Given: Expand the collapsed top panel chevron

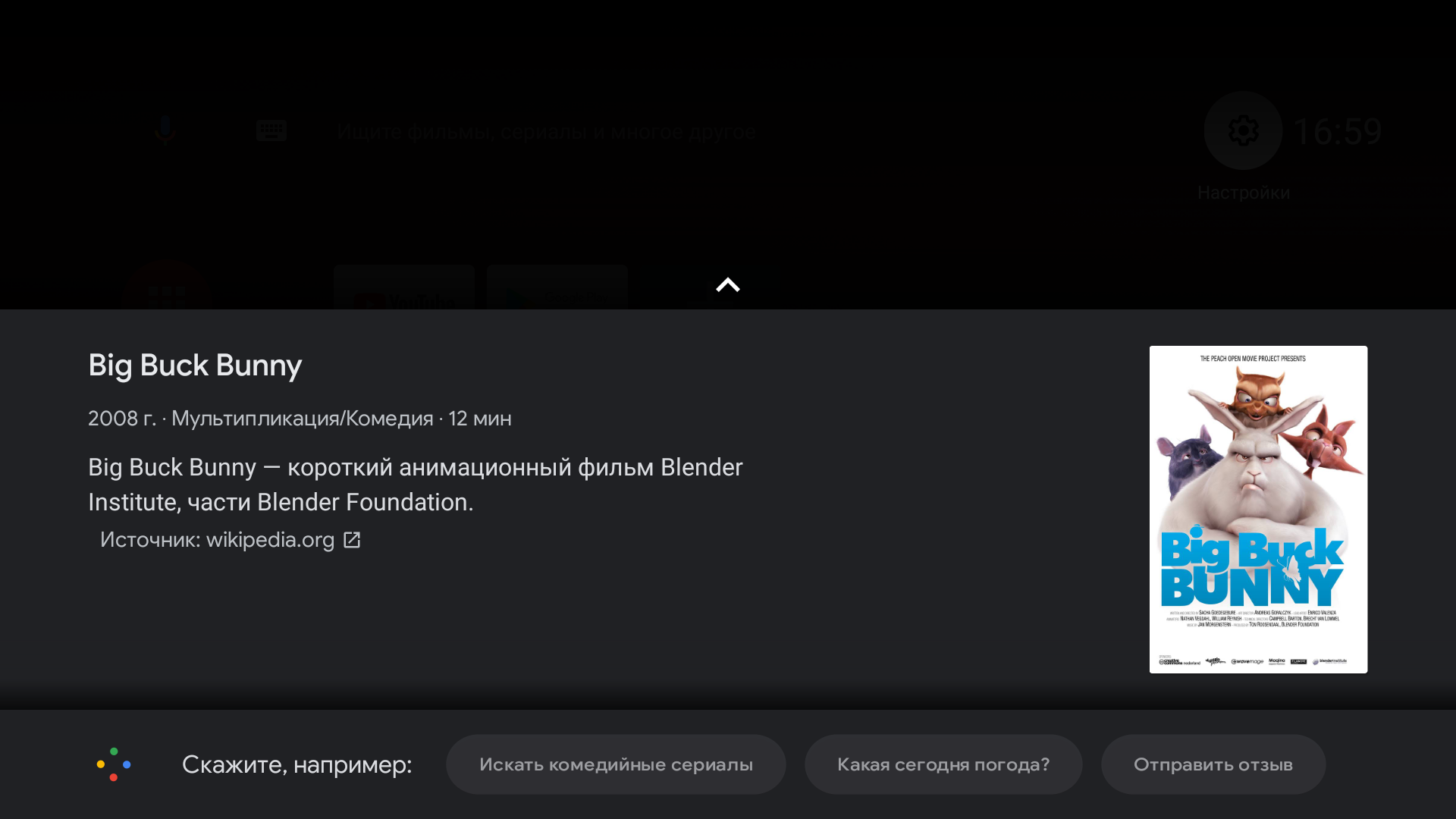Looking at the screenshot, I should (728, 284).
